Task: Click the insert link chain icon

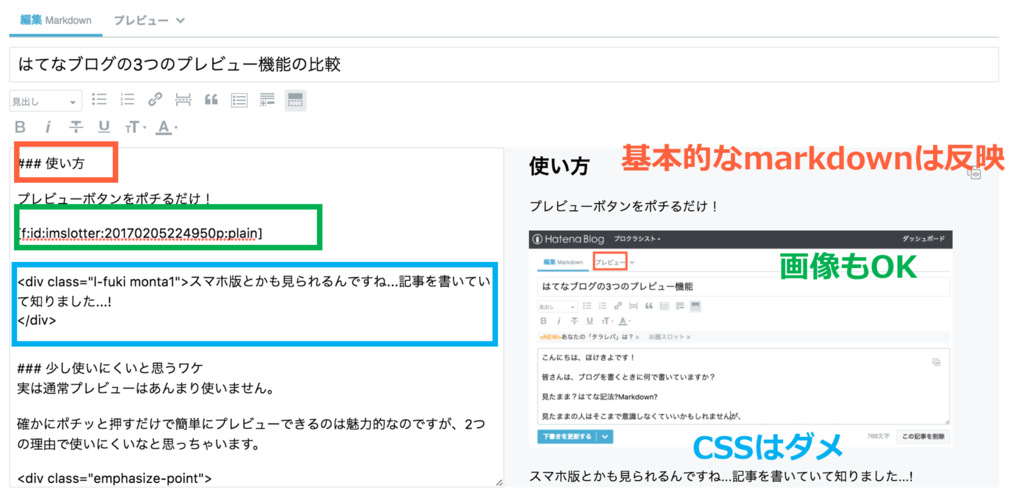Action: pyautogui.click(x=155, y=100)
